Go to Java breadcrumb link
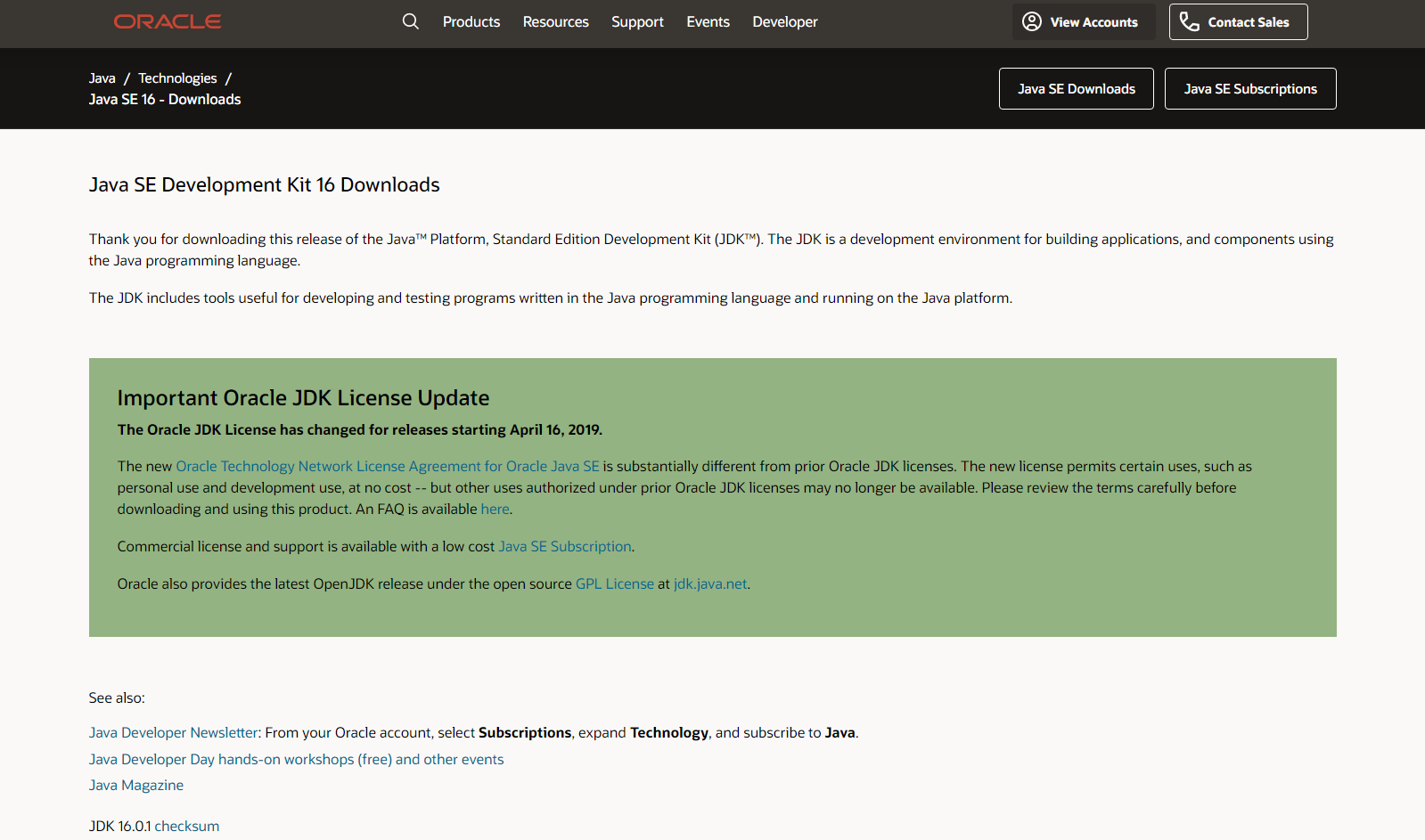This screenshot has width=1425, height=840. [x=102, y=78]
